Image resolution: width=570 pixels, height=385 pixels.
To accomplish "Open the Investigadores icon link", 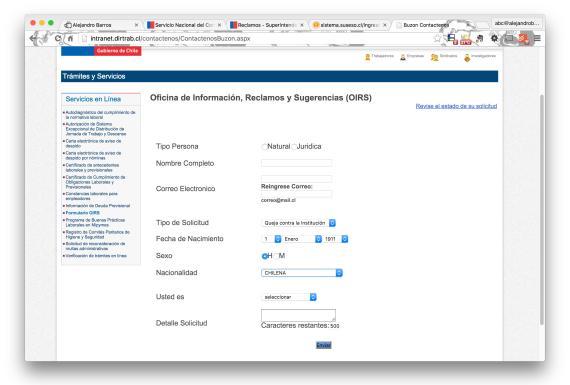I will tap(480, 57).
